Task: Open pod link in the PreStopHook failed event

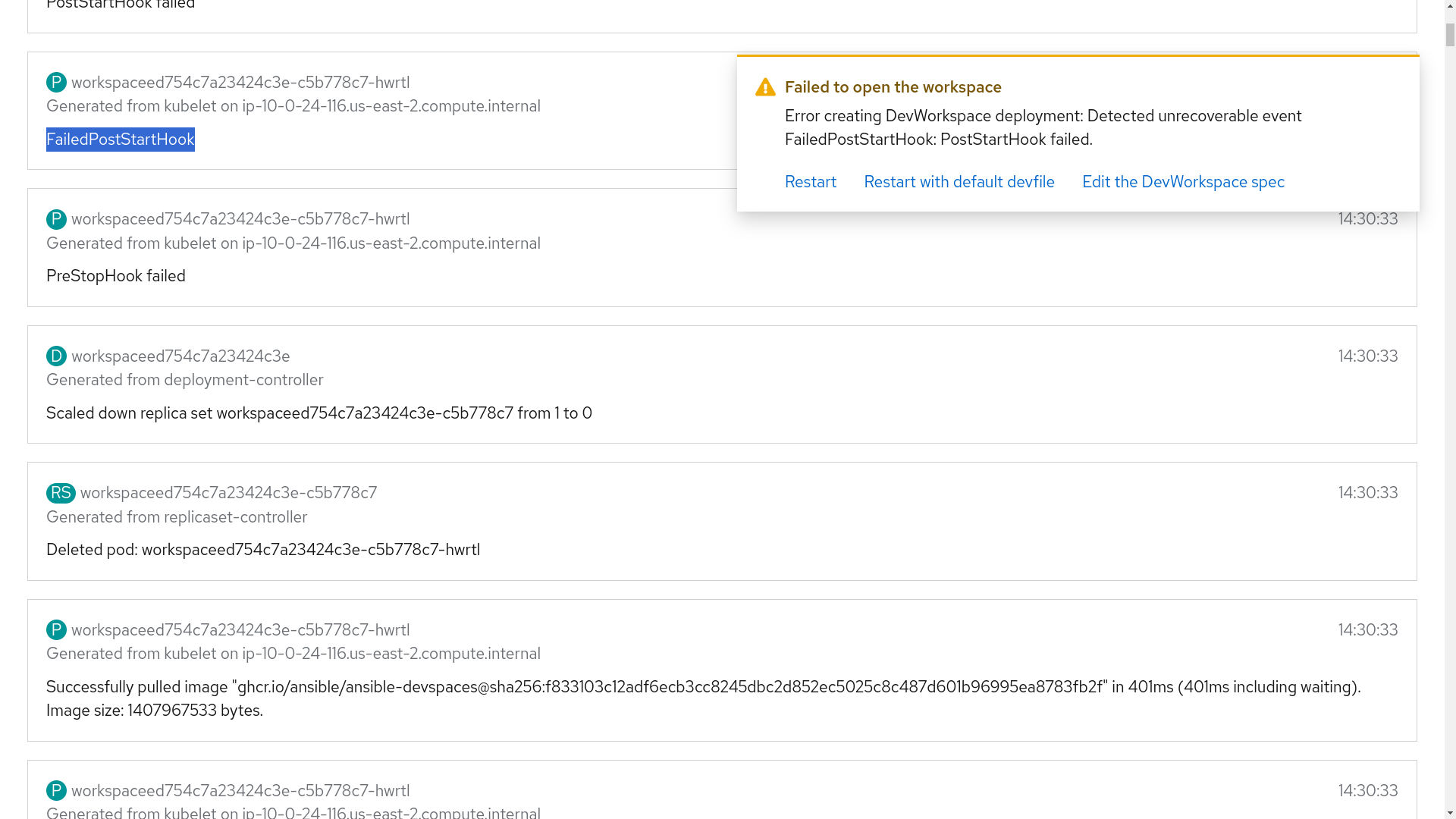Action: tap(240, 219)
